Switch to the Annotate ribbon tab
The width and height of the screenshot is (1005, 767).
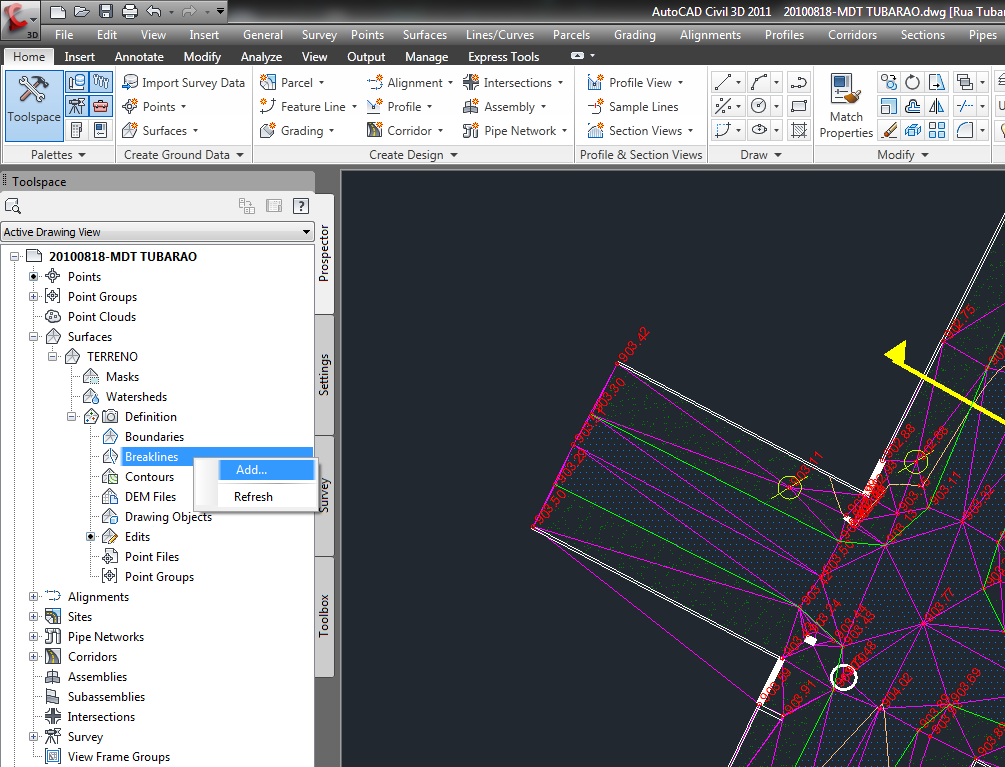[x=139, y=56]
